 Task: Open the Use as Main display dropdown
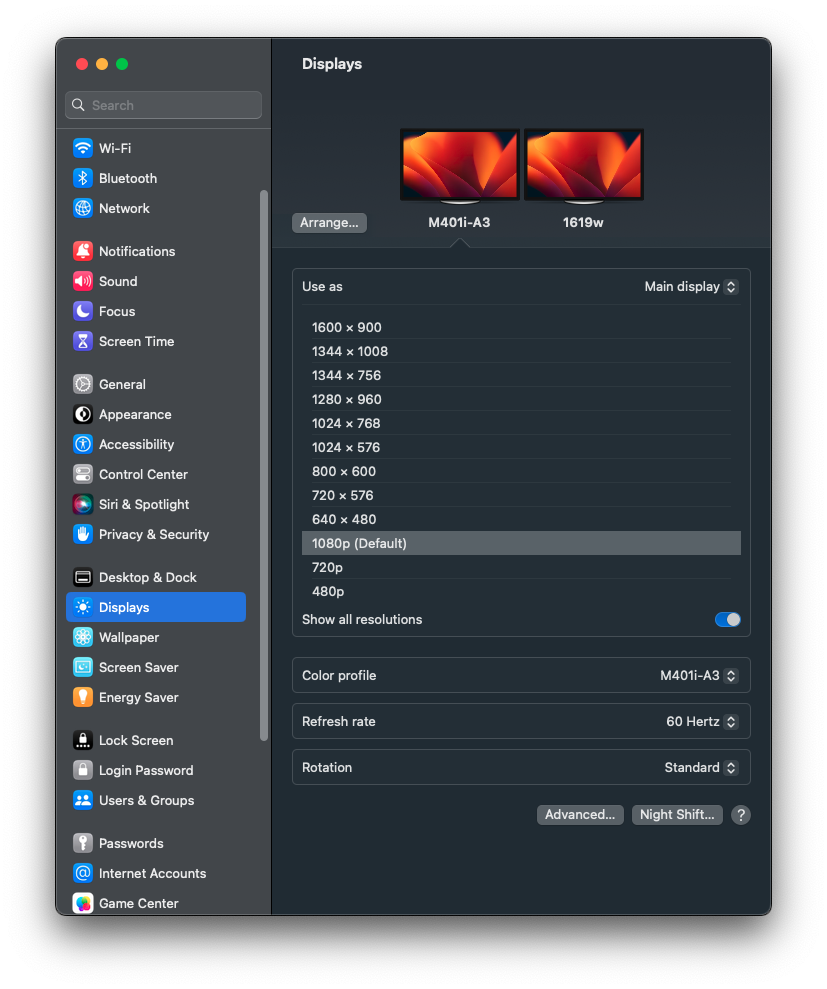(690, 287)
